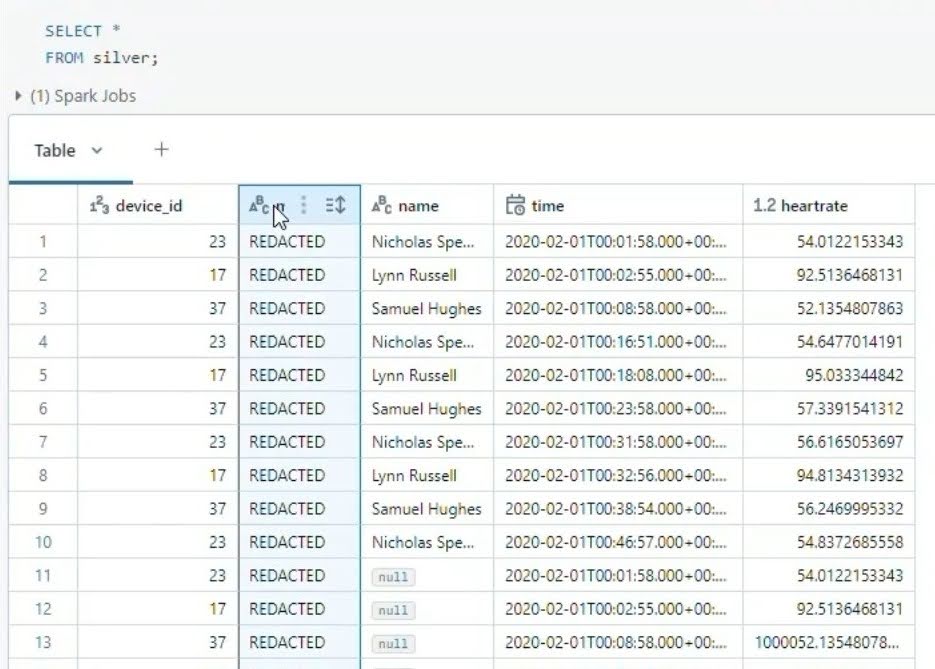The height and width of the screenshot is (669, 935).
Task: Click device_id value 37 in row 13
Action: click(x=218, y=642)
